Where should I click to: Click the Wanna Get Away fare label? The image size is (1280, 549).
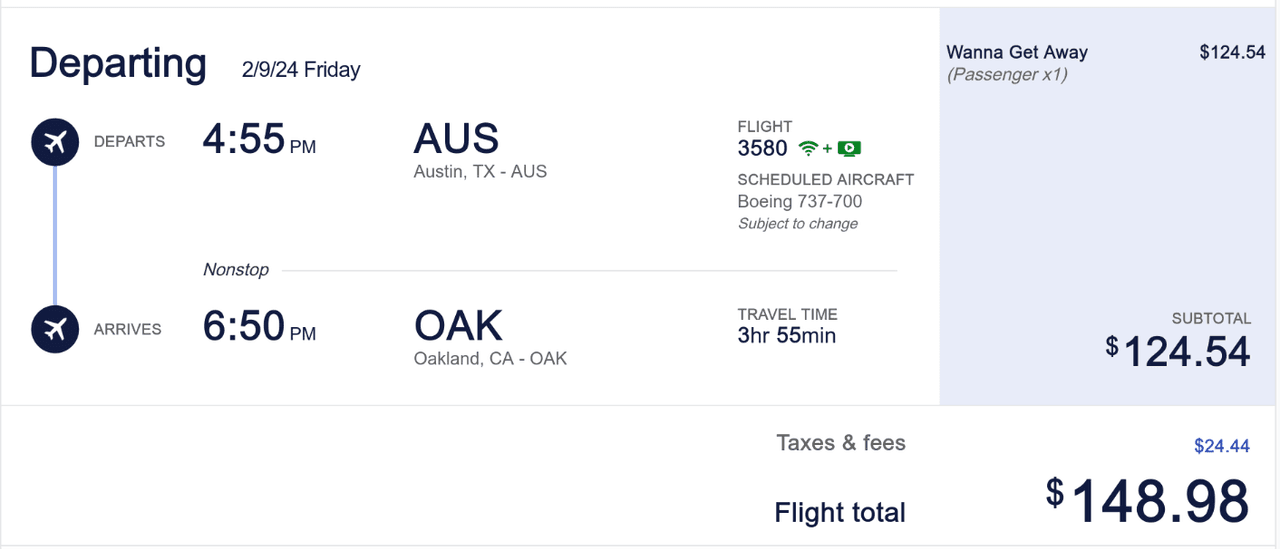click(x=1016, y=52)
